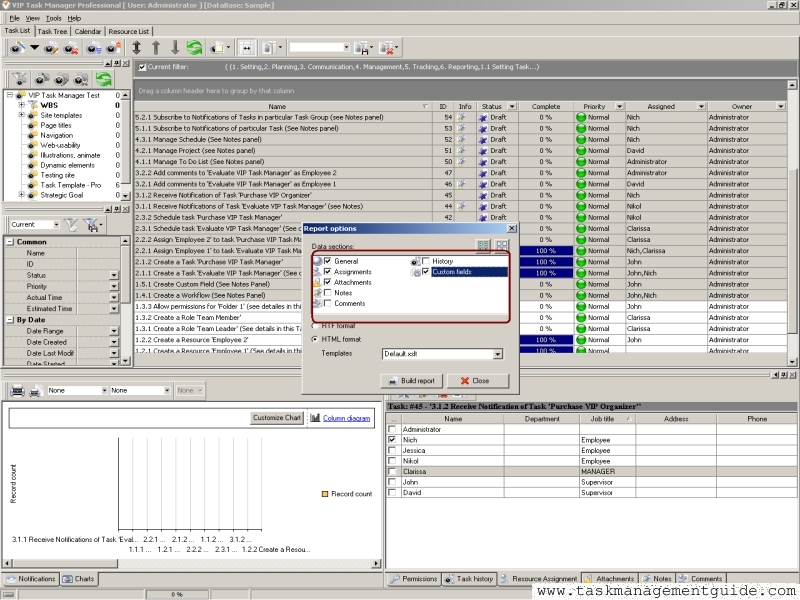Screen dimensions: 800x600
Task: Open the Column diagram link
Action: [346, 418]
